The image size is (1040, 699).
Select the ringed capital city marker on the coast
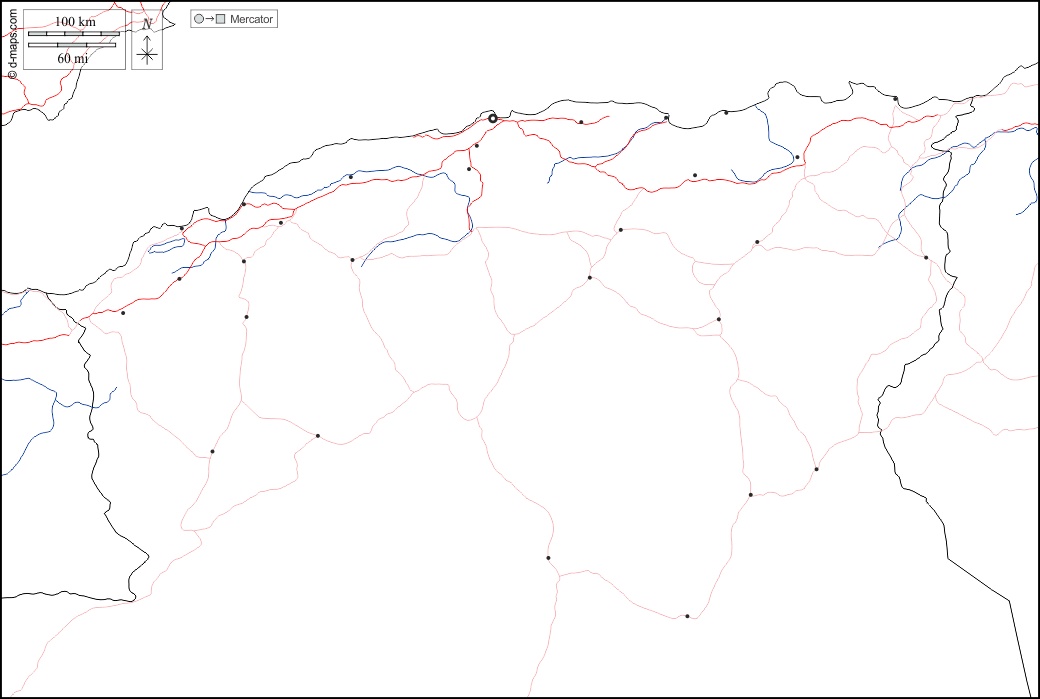[492, 118]
